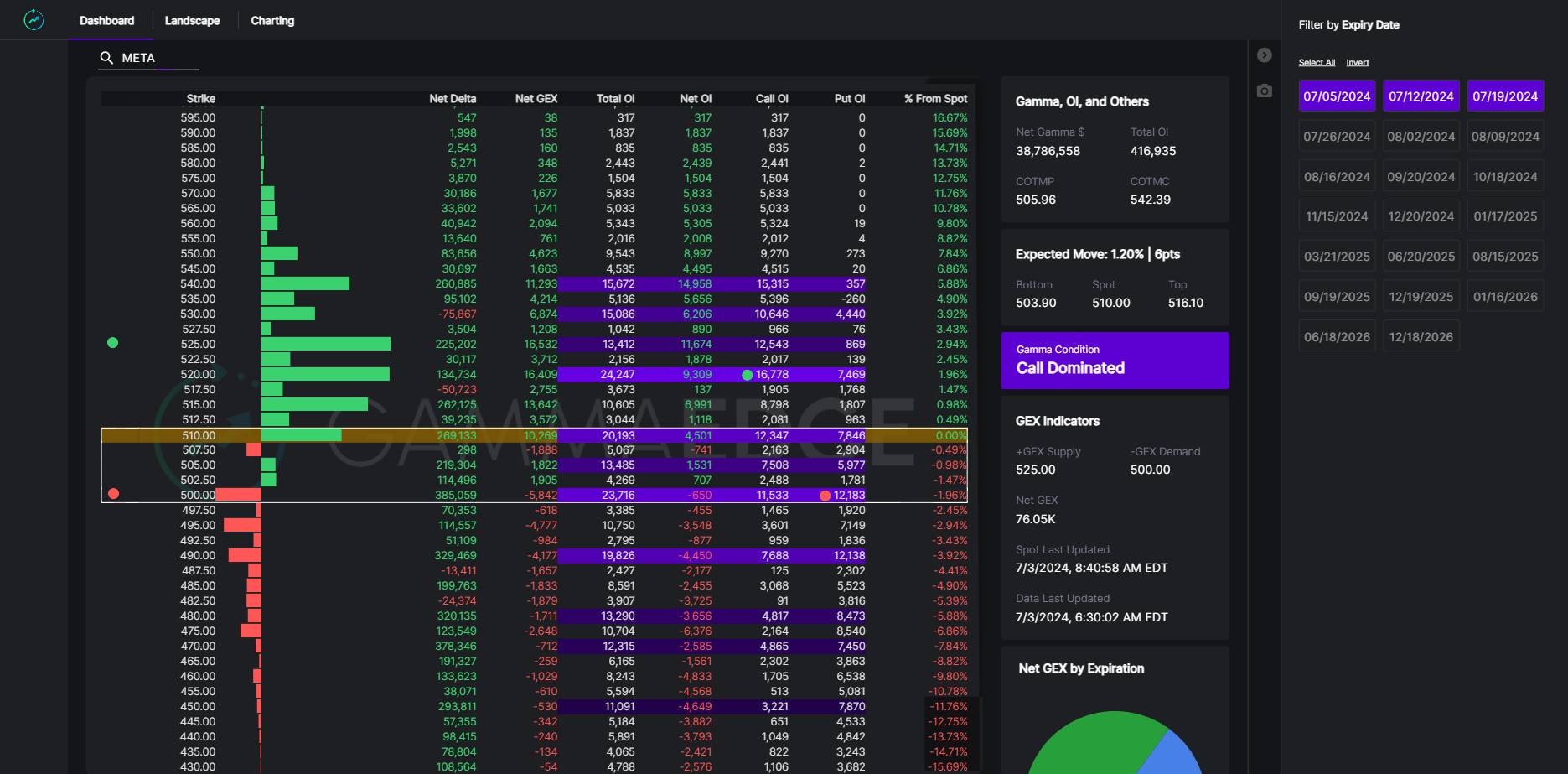Click Total OI value 416,935
1568x774 pixels.
click(x=1152, y=151)
